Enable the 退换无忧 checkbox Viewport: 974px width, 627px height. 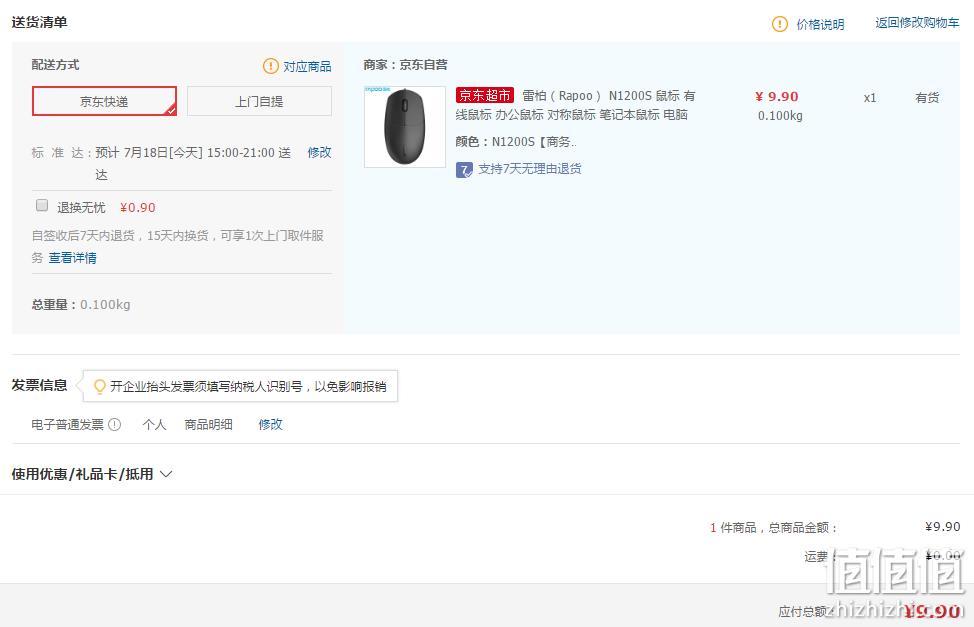[x=42, y=205]
